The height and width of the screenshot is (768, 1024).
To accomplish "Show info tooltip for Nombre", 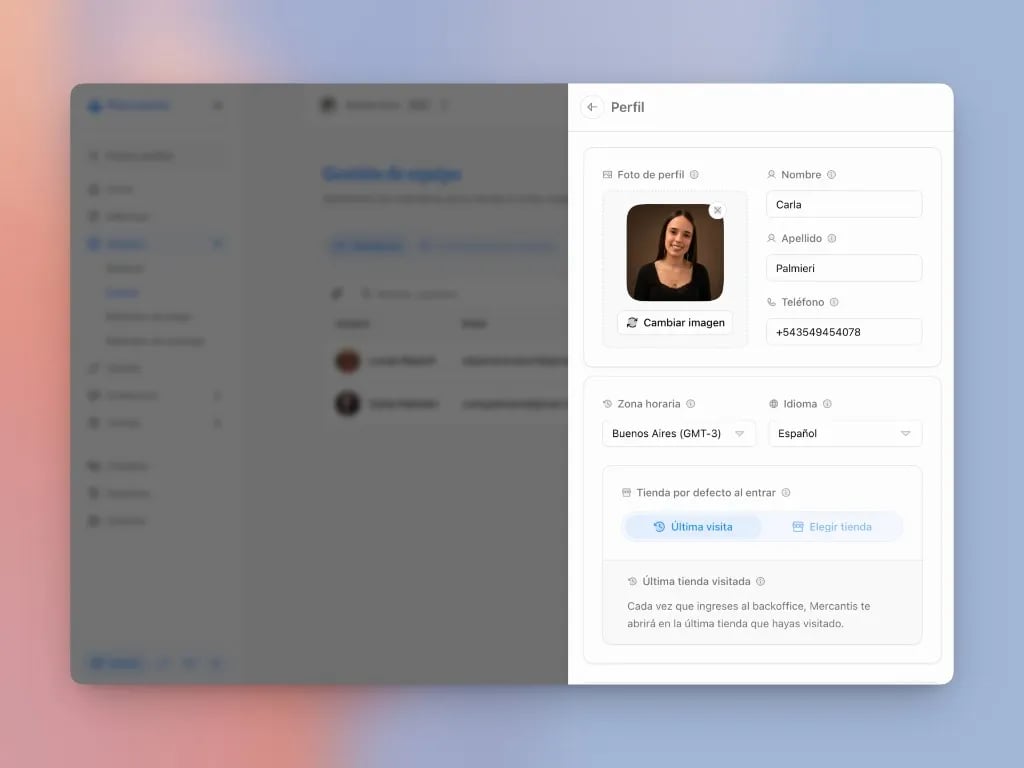I will tap(831, 174).
